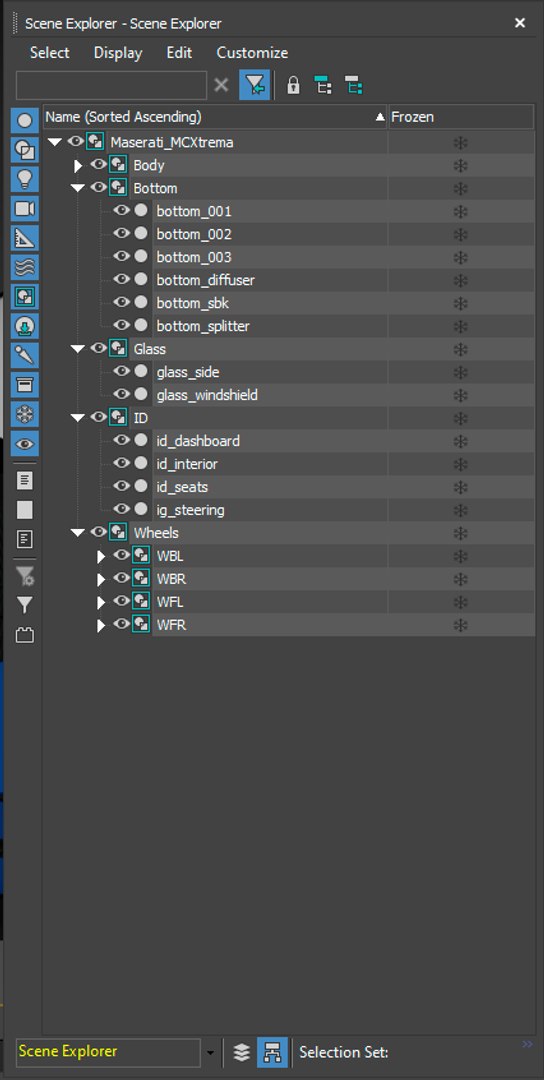Click Display All icon in sidebar
The image size is (544, 1080).
click(x=25, y=480)
